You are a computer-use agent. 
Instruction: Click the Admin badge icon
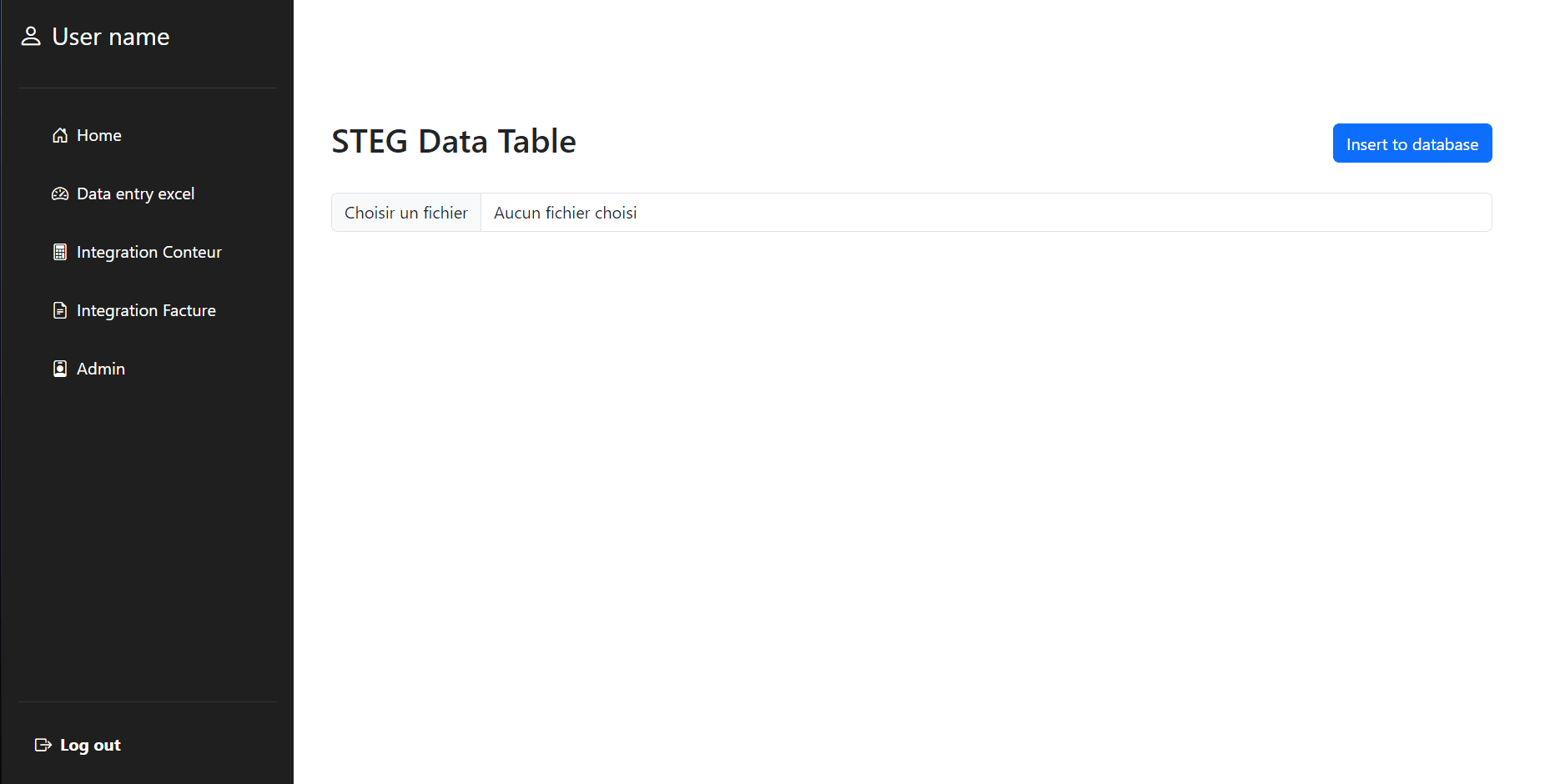60,369
